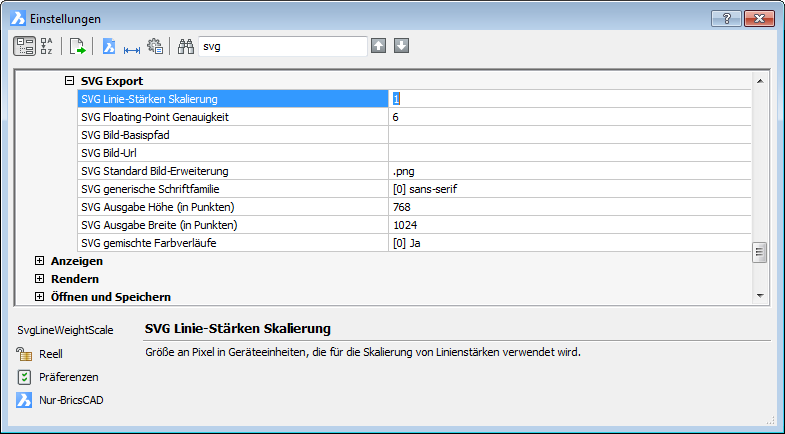Click the binoculars search icon
The width and height of the screenshot is (785, 434).
coord(185,46)
